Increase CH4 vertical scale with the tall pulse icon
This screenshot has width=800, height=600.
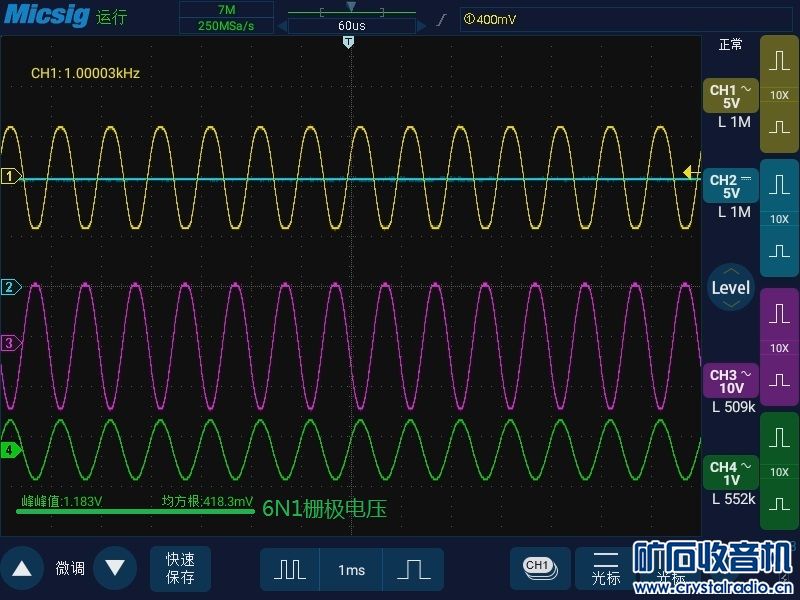point(779,437)
